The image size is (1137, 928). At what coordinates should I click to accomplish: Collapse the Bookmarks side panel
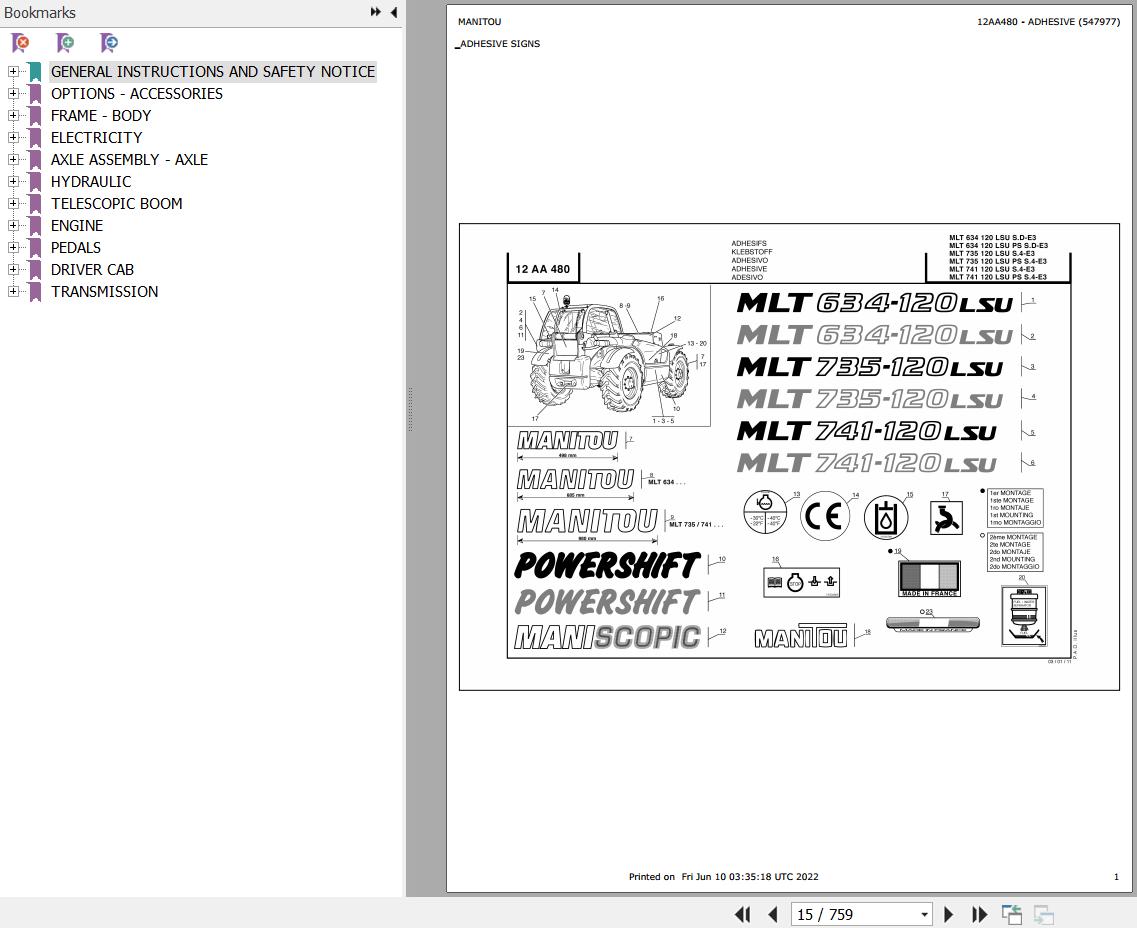coord(394,12)
